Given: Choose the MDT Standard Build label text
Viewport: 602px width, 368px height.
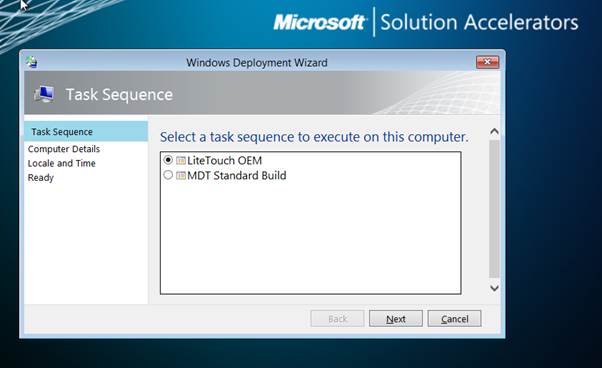Looking at the screenshot, I should [x=236, y=175].
